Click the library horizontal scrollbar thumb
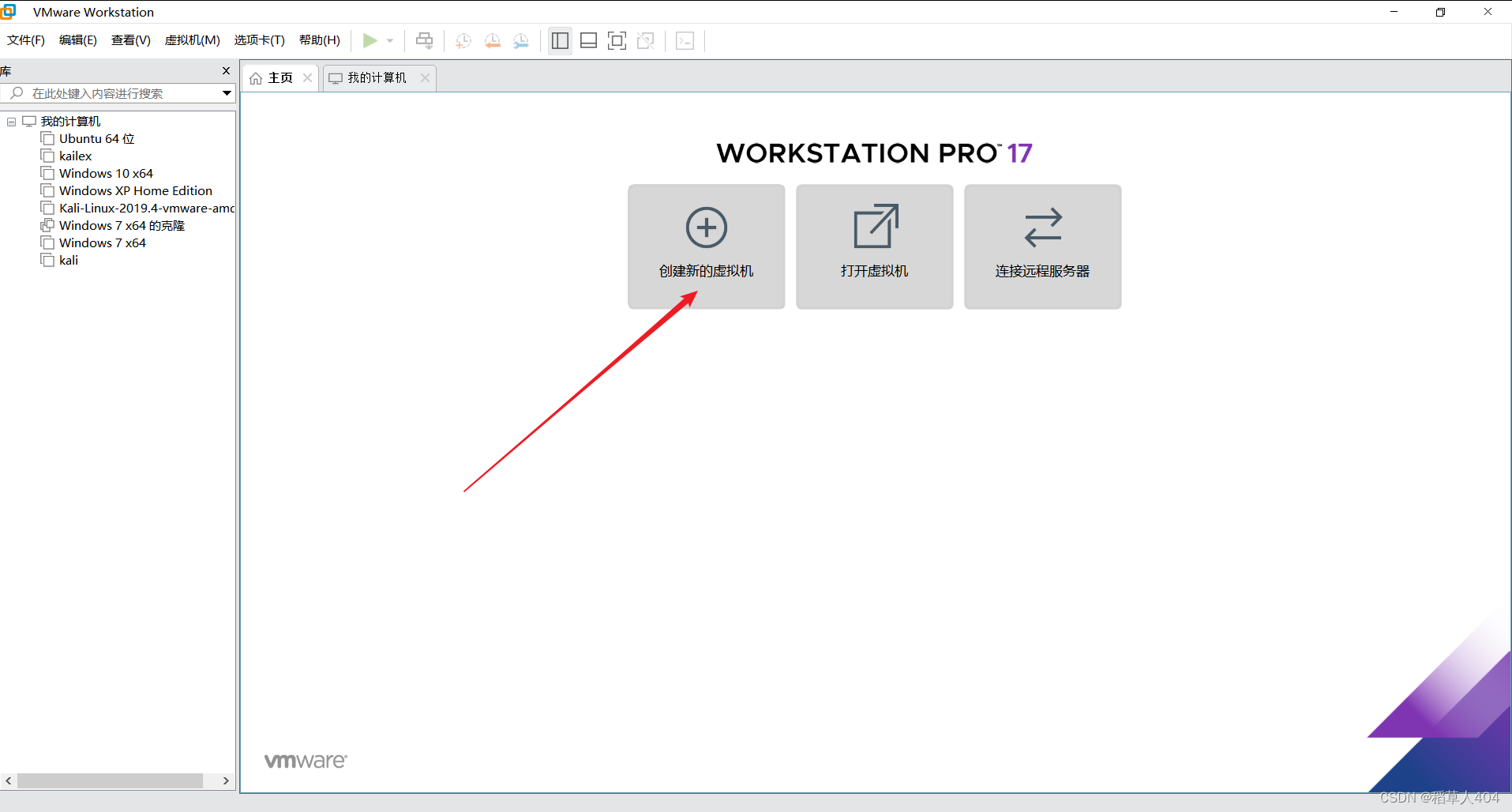This screenshot has height=812, width=1512. coord(110,780)
